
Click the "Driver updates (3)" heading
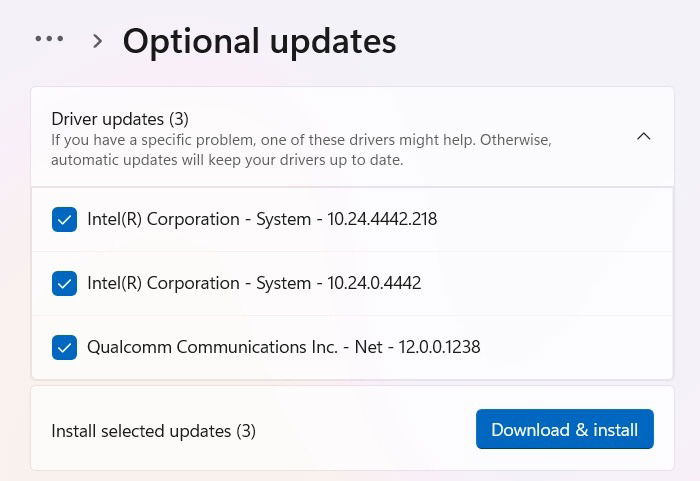(x=121, y=118)
